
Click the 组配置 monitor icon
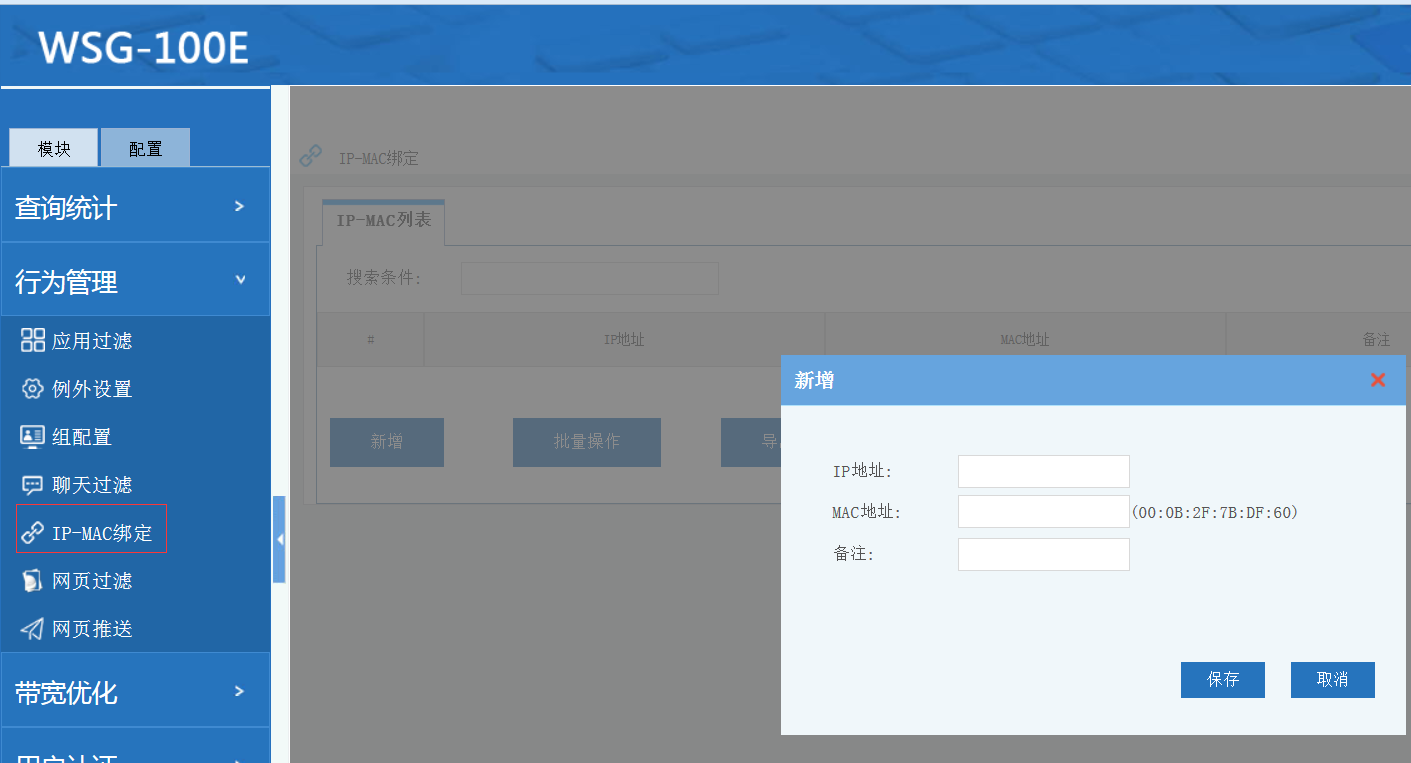point(33,437)
